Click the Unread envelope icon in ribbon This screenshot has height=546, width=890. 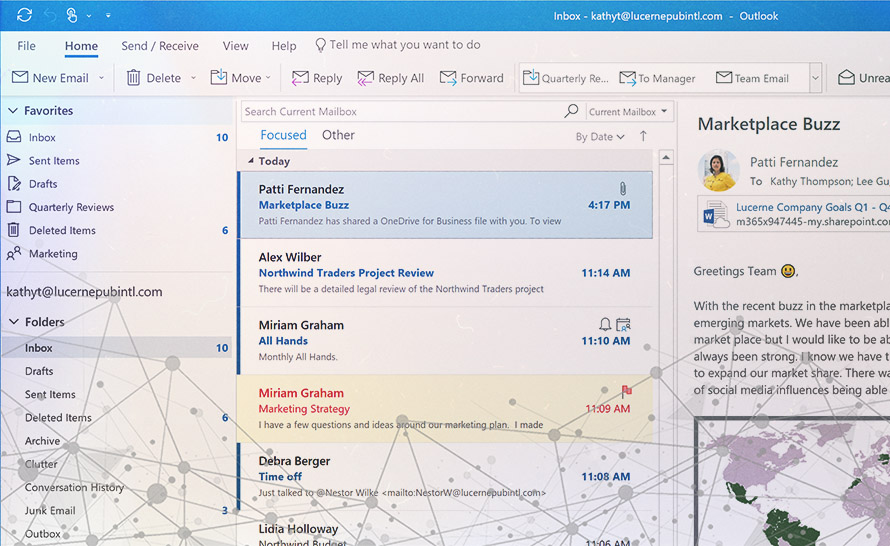coord(846,77)
